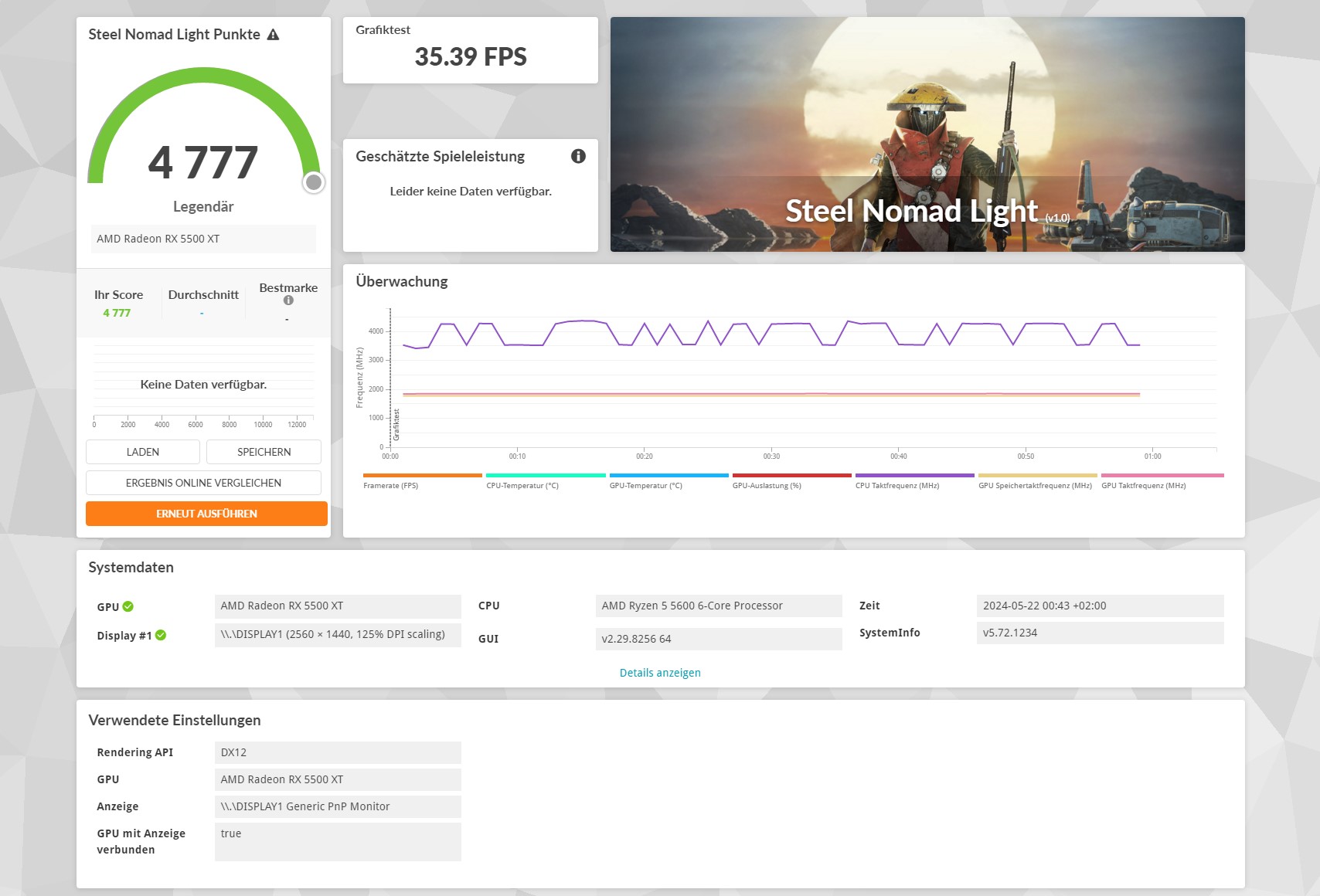Click the Rendering API value DX12
The height and width of the screenshot is (896, 1320).
pyautogui.click(x=338, y=752)
